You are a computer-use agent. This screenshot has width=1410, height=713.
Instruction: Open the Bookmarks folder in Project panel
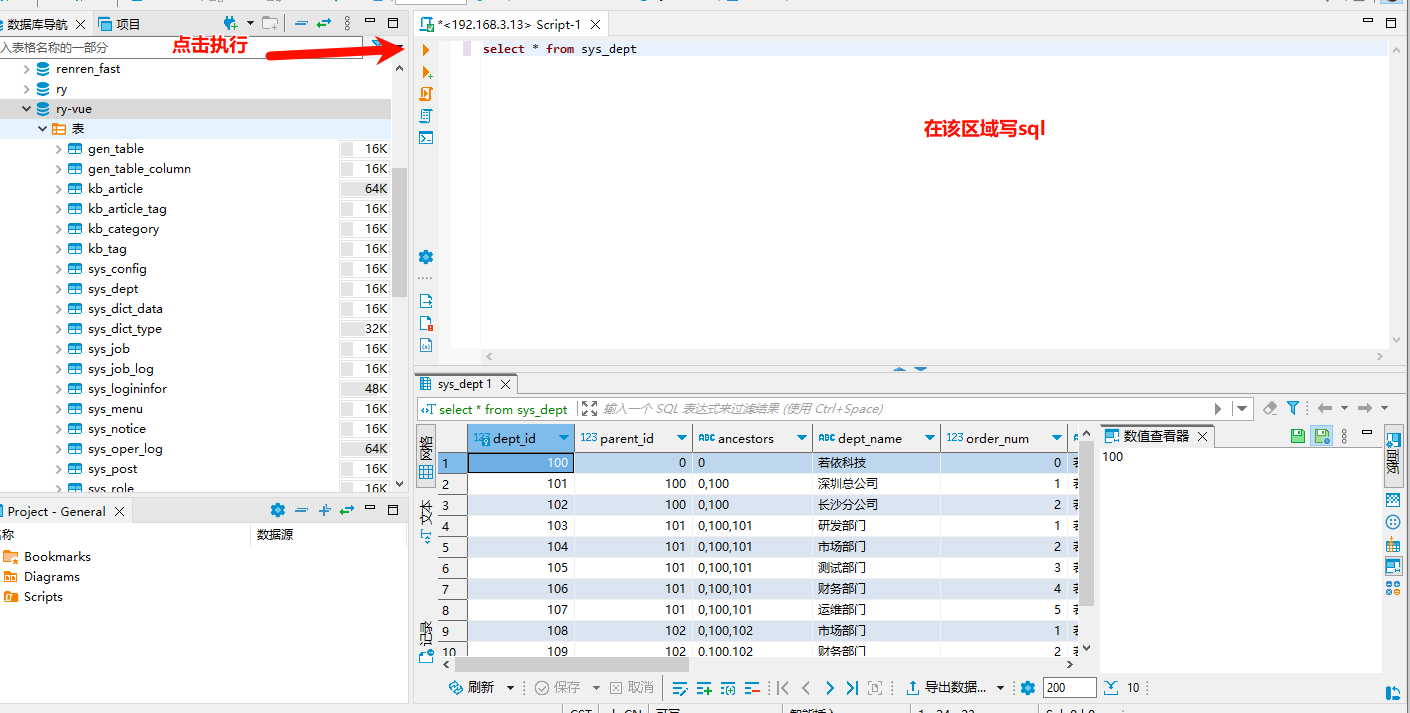[x=47, y=557]
